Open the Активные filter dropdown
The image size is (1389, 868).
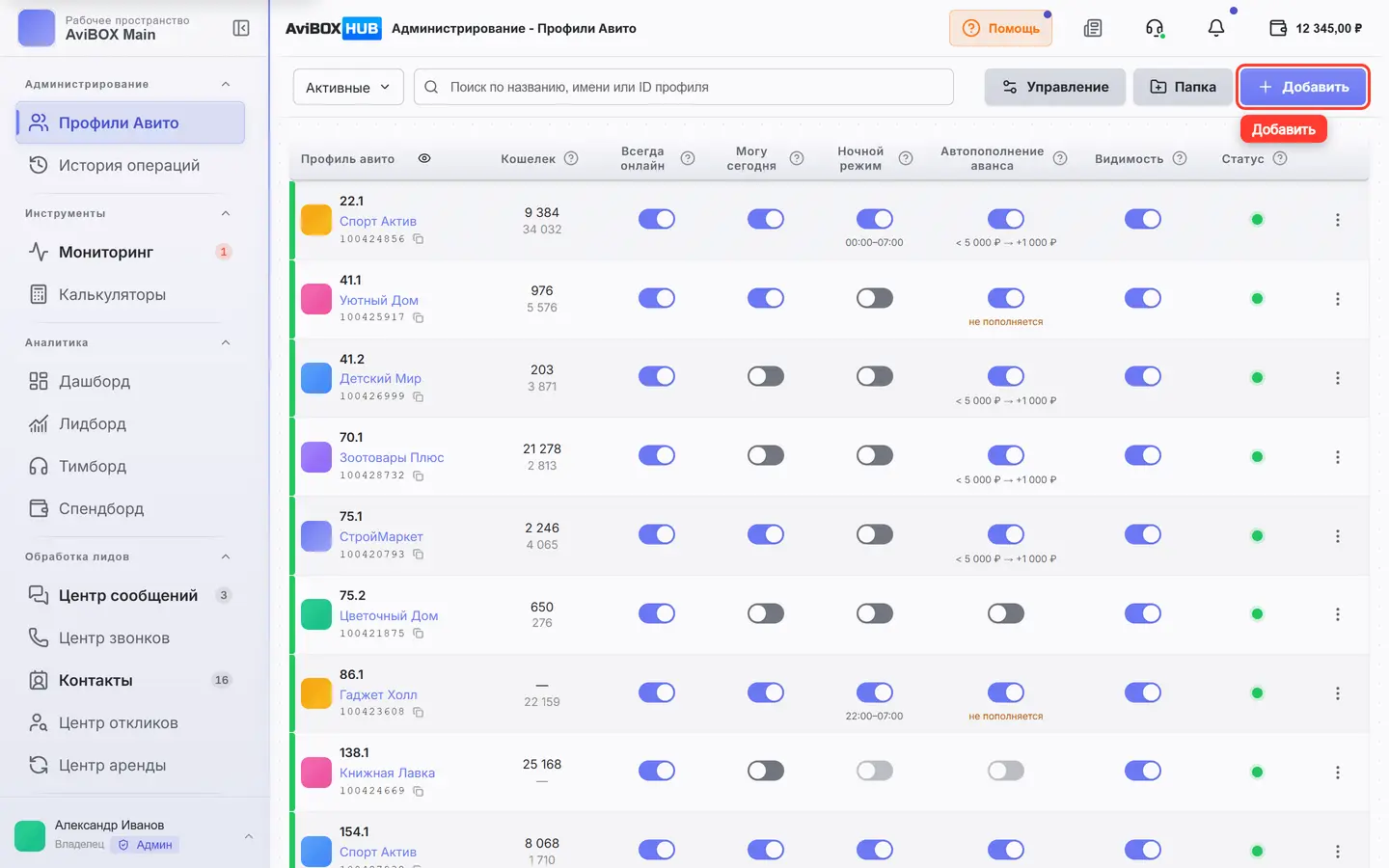coord(348,87)
